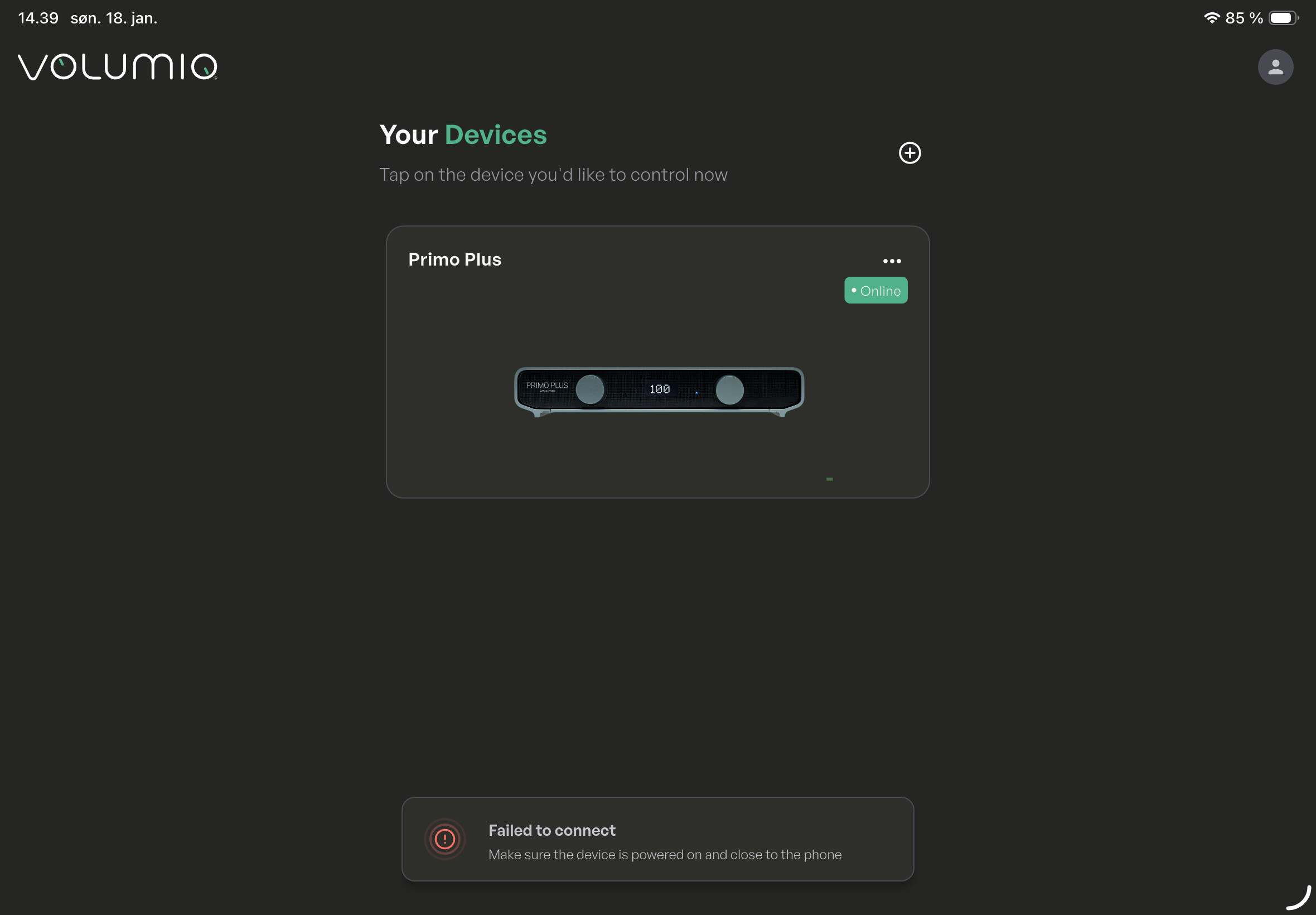Click the Volumio logo
The height and width of the screenshot is (915, 1316).
click(x=118, y=67)
